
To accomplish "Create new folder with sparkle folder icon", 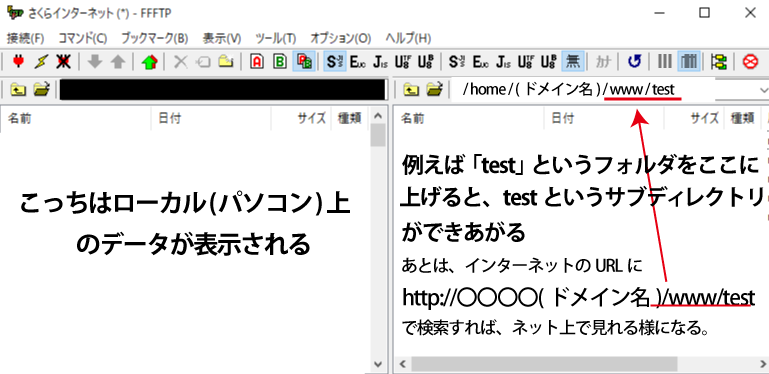I will coord(226,62).
